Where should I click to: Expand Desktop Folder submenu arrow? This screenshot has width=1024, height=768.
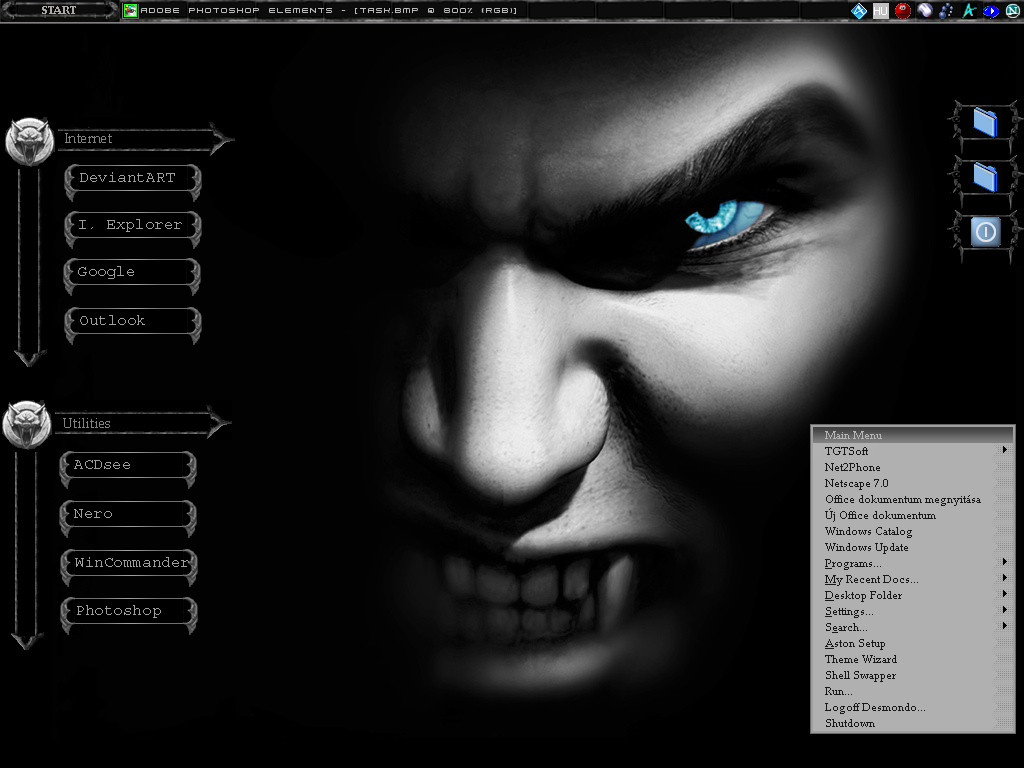(x=1004, y=594)
